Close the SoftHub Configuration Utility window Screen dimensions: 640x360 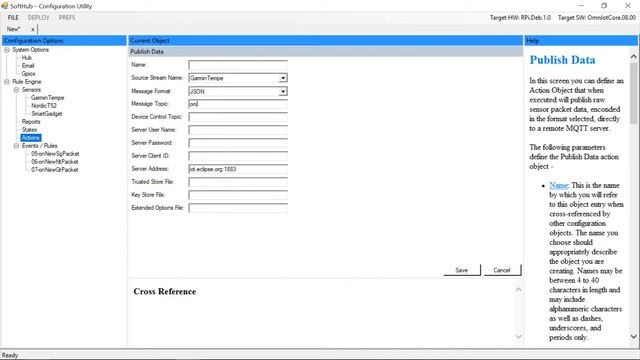tap(628, 6)
